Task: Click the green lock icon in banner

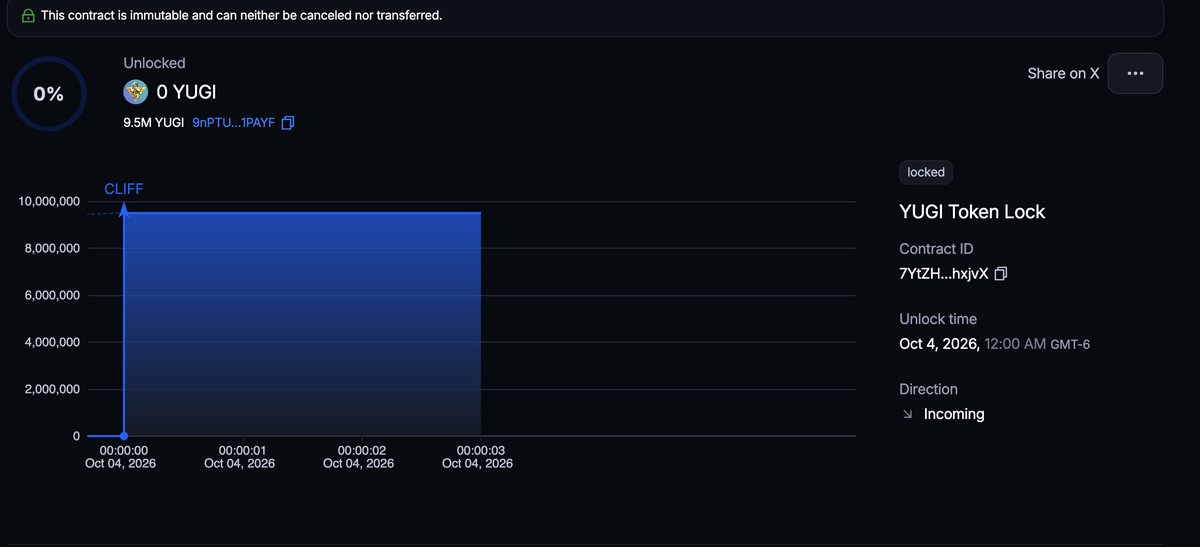Action: (27, 16)
